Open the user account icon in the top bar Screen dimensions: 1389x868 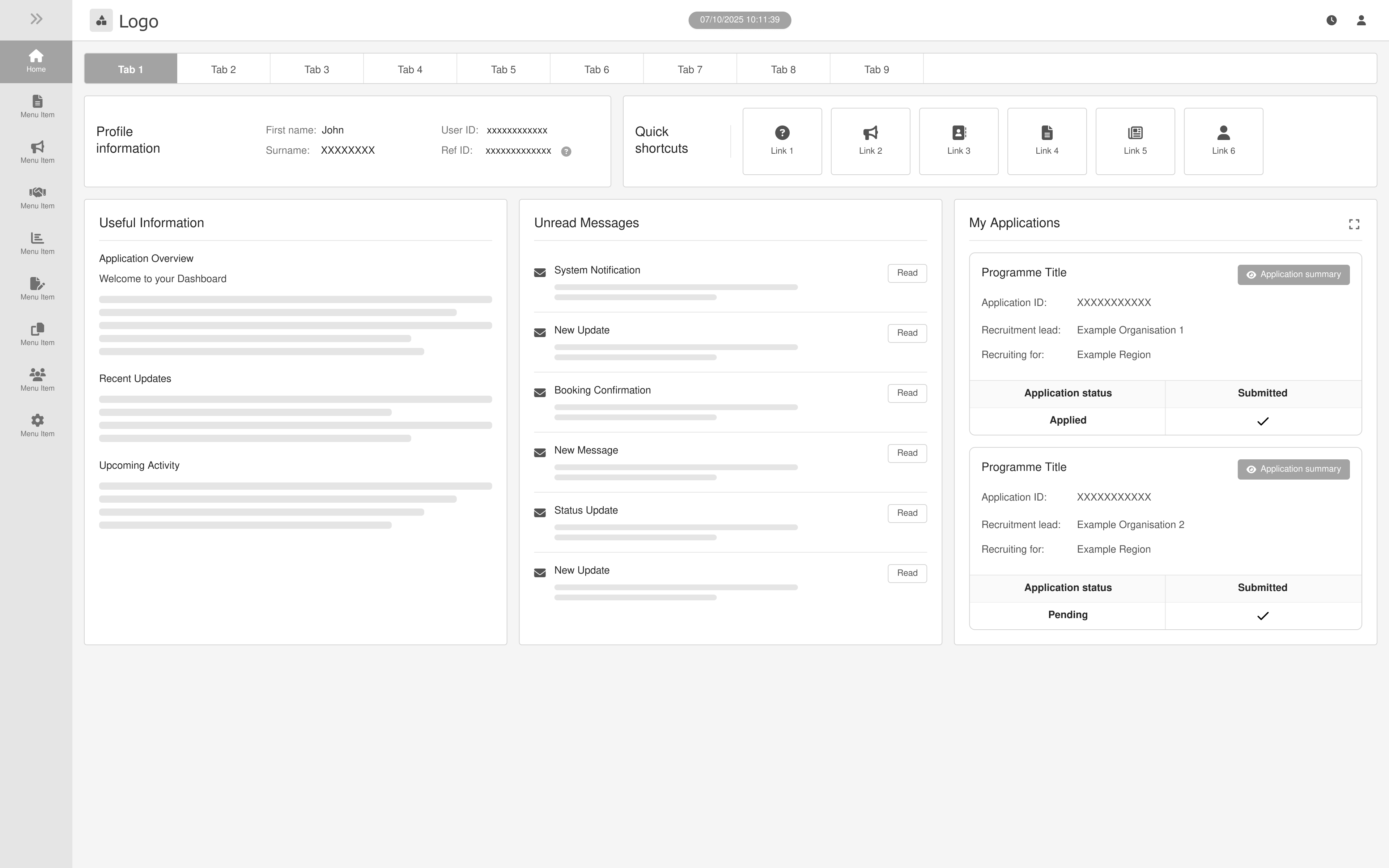tap(1361, 20)
